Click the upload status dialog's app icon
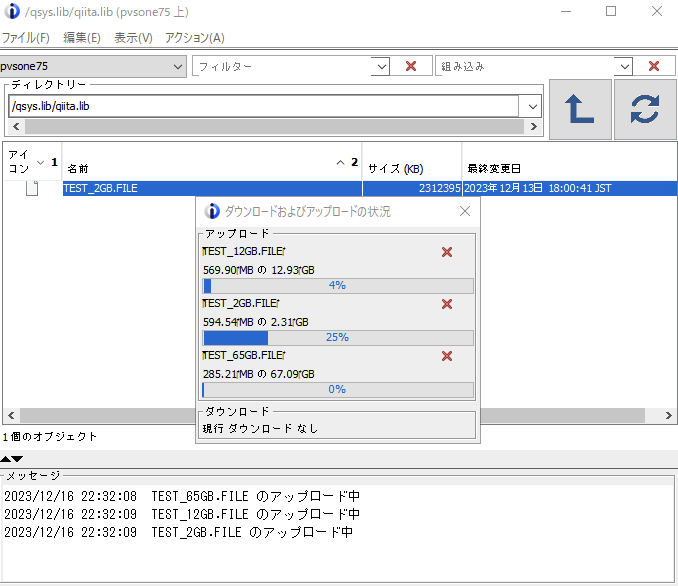Image resolution: width=678 pixels, height=586 pixels. tap(211, 211)
